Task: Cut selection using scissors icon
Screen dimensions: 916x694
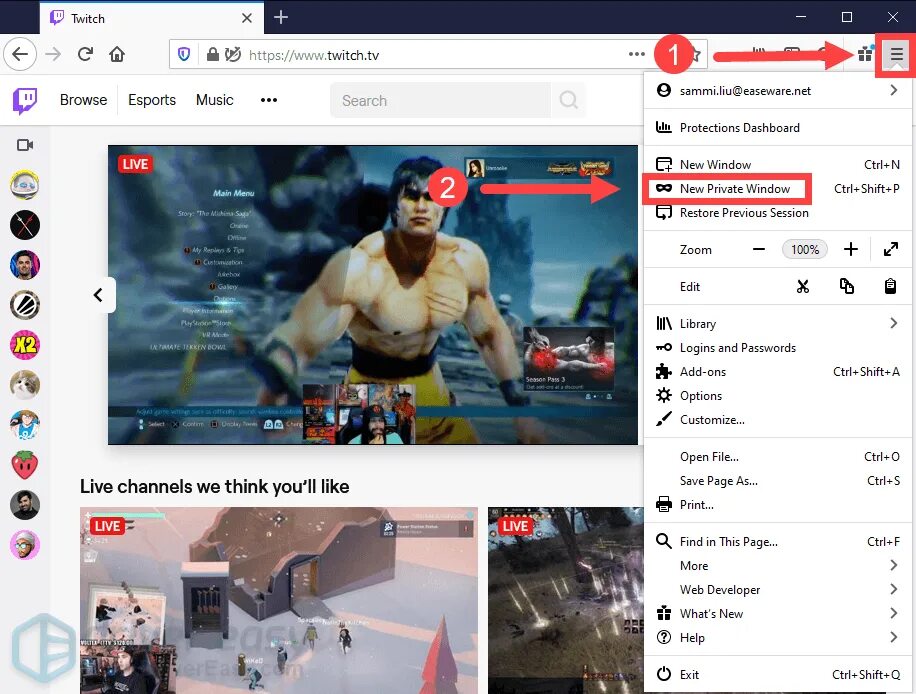Action: (x=803, y=286)
